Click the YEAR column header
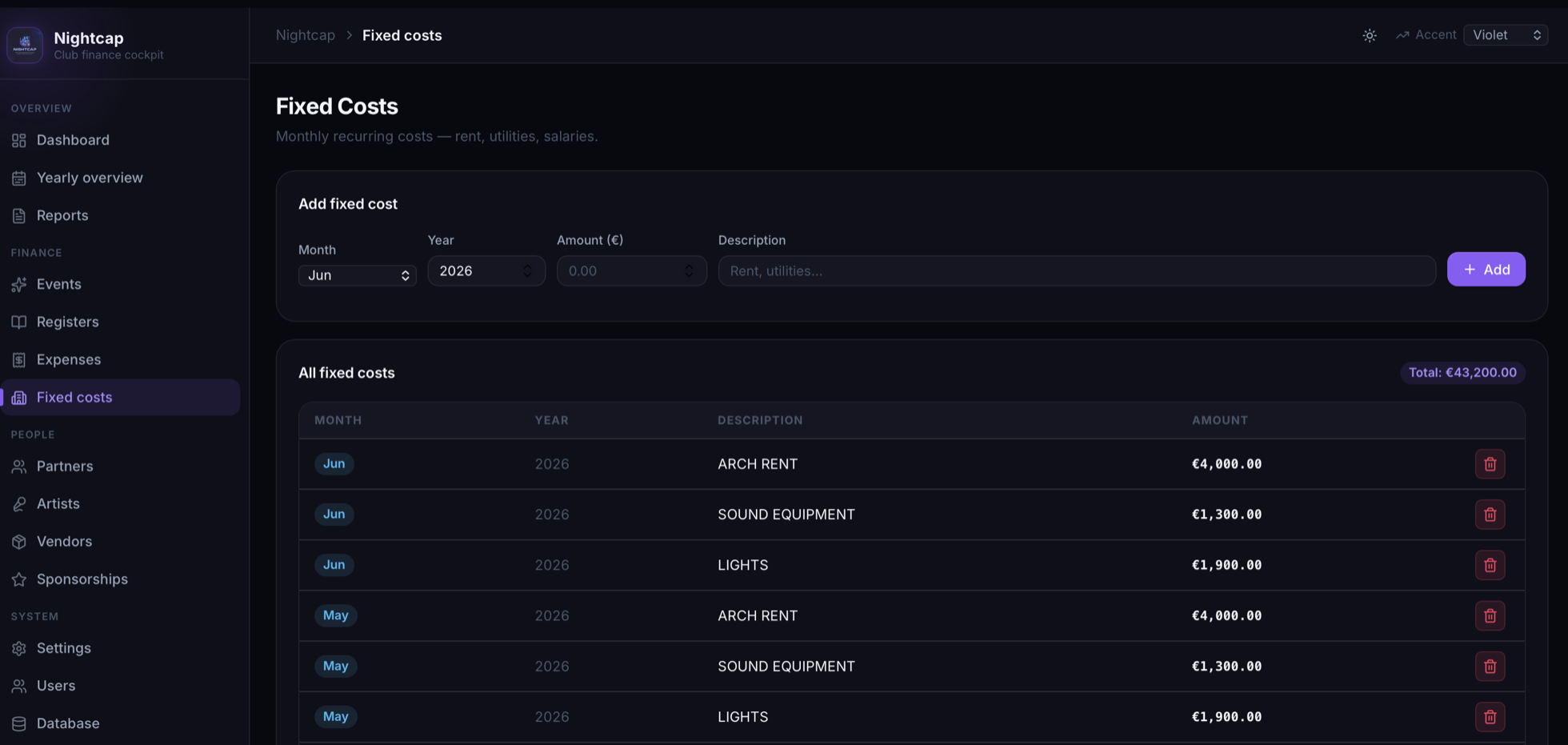Image resolution: width=1568 pixels, height=745 pixels. point(552,420)
